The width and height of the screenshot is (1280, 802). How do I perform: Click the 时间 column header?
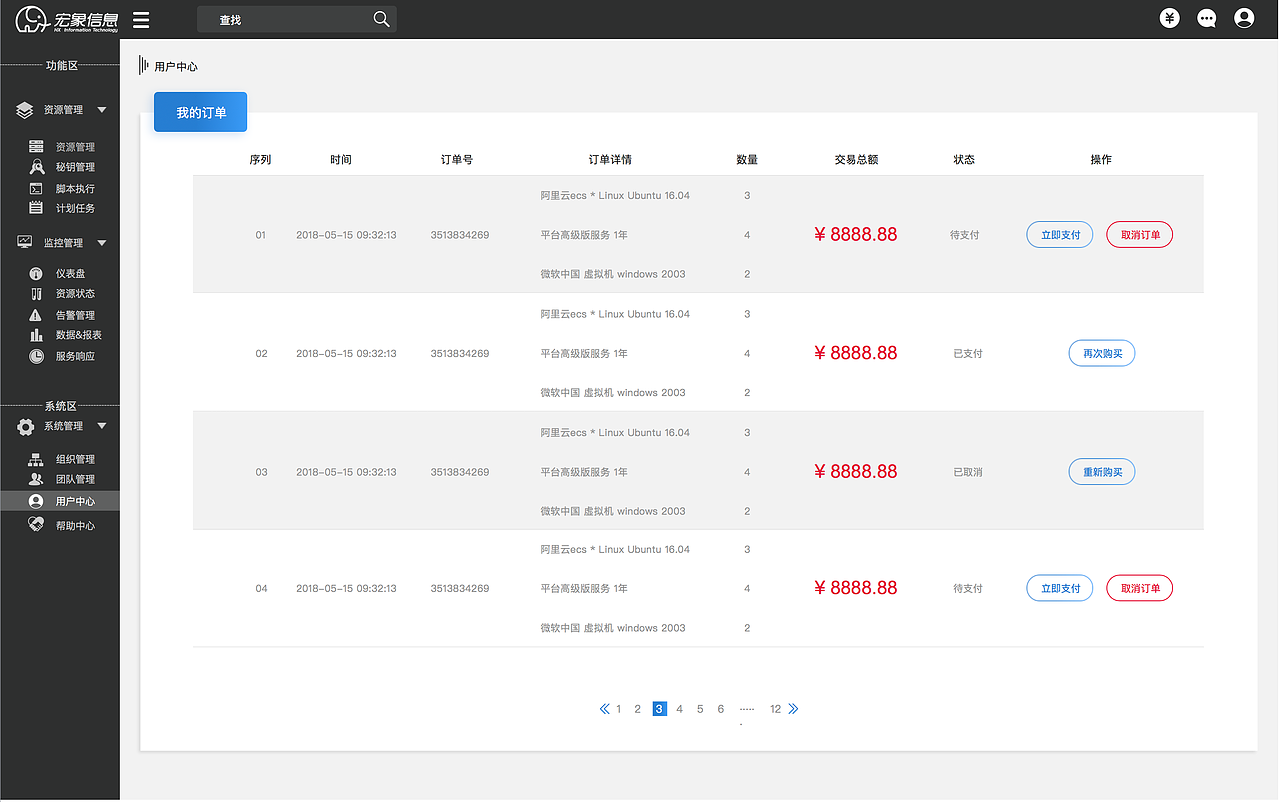(341, 160)
